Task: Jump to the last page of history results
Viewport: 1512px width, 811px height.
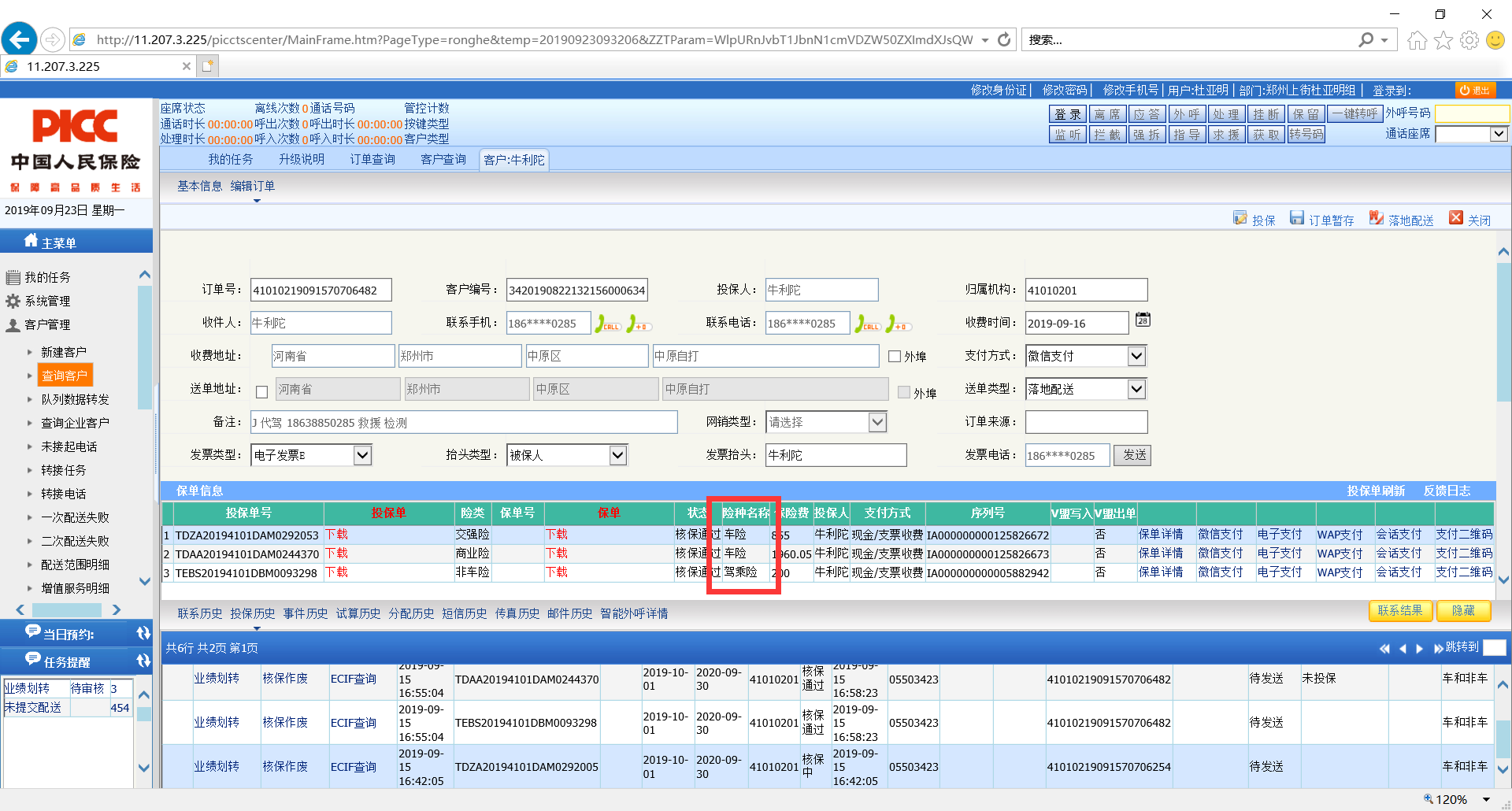Action: pos(1438,648)
